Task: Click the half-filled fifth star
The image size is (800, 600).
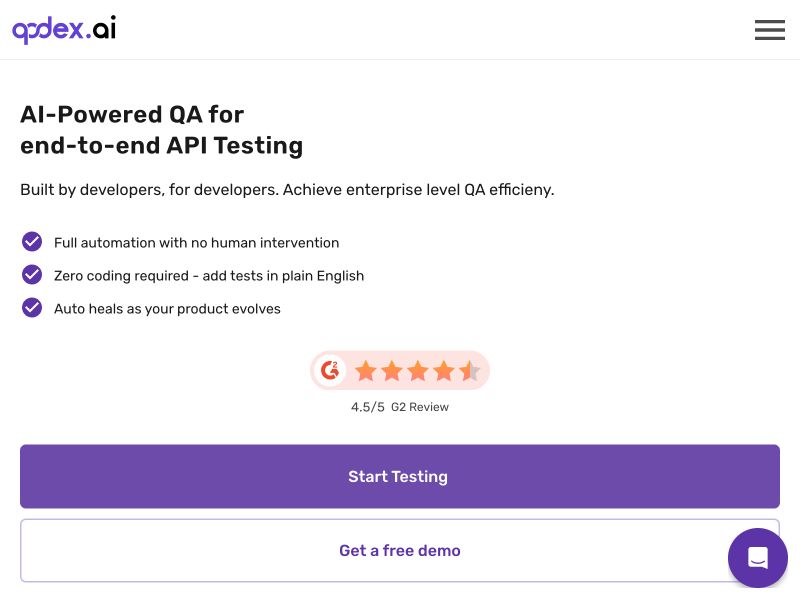Action: coord(470,370)
